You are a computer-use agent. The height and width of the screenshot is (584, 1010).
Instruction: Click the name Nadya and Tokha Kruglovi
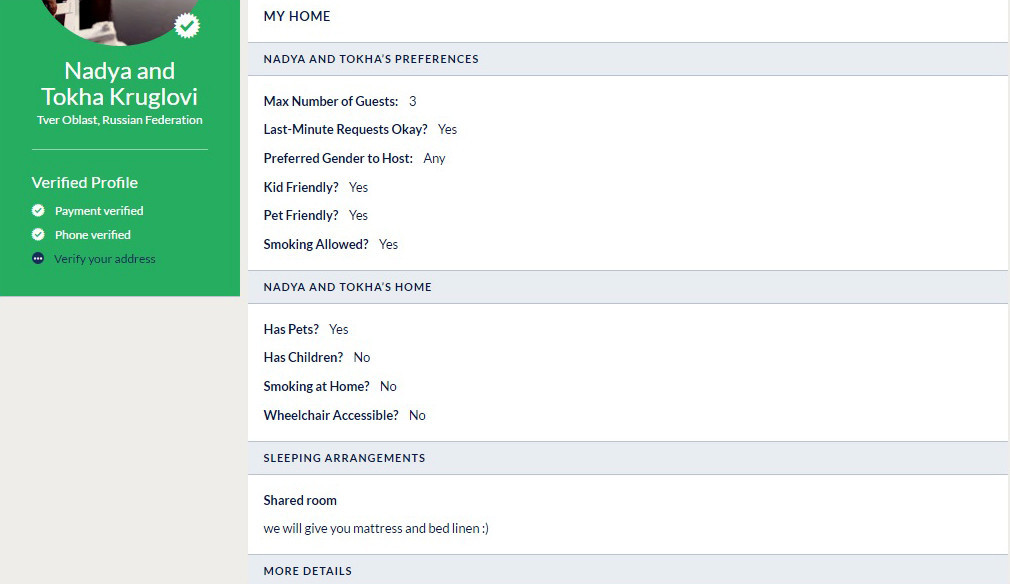pos(120,84)
